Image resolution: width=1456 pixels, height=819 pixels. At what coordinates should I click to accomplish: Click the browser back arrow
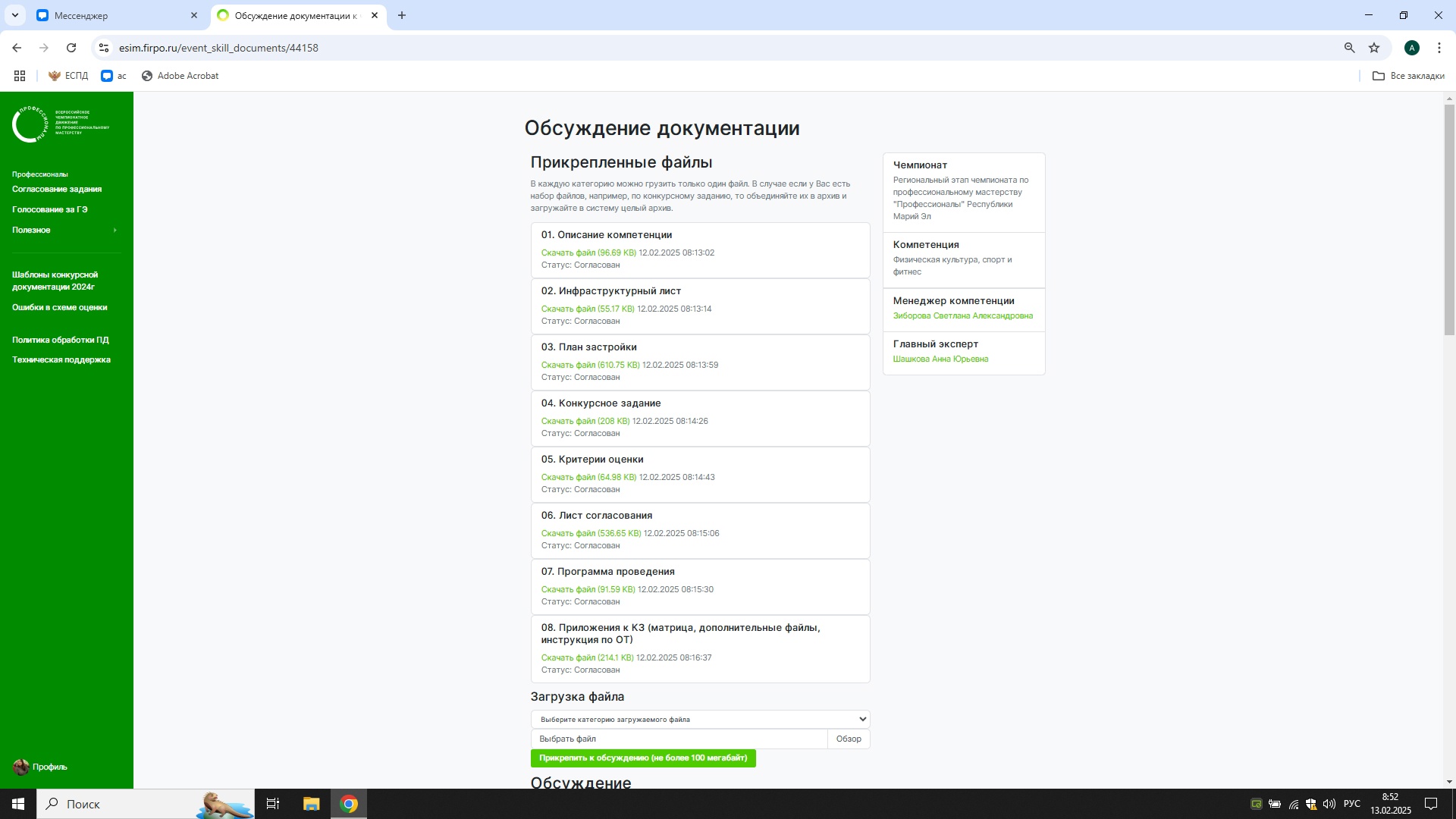[x=17, y=48]
